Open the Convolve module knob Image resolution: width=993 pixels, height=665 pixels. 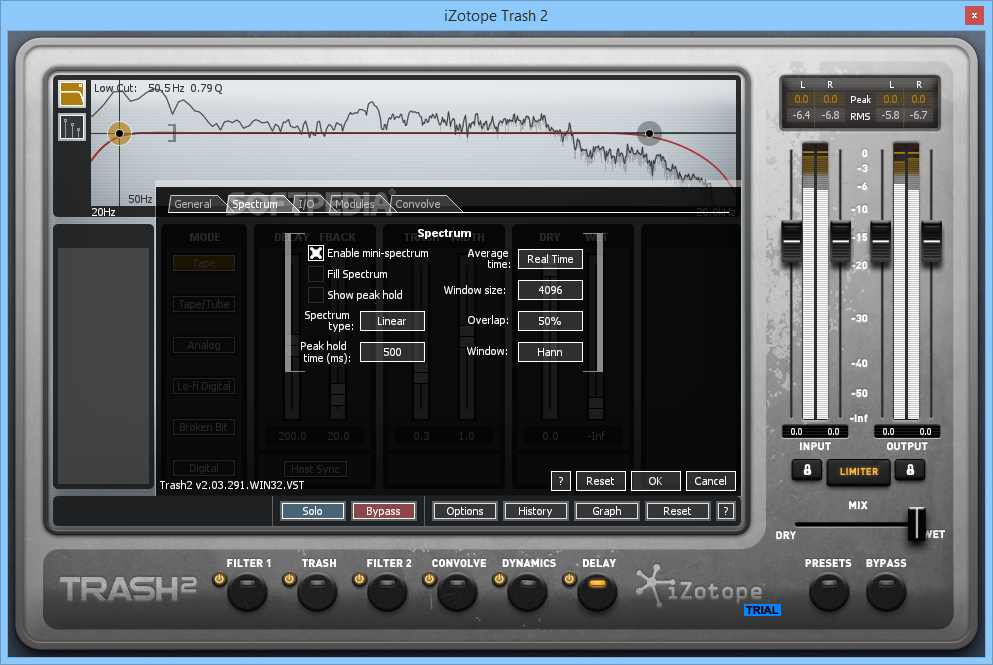pyautogui.click(x=457, y=592)
